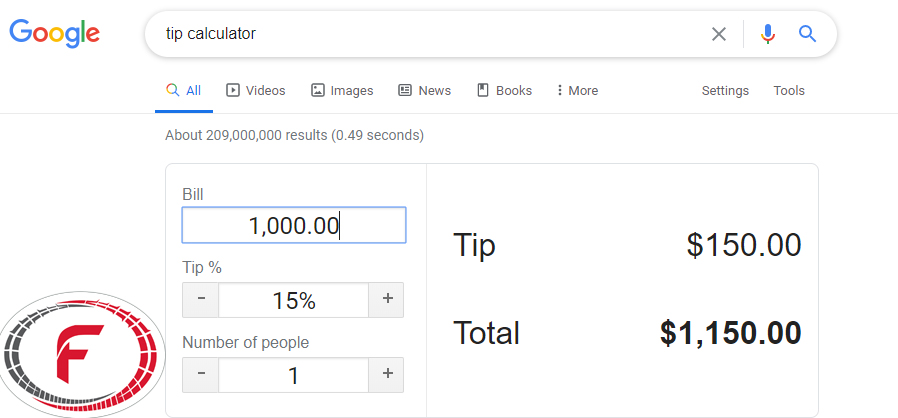Increase number of people with plus
The height and width of the screenshot is (418, 898).
point(386,375)
